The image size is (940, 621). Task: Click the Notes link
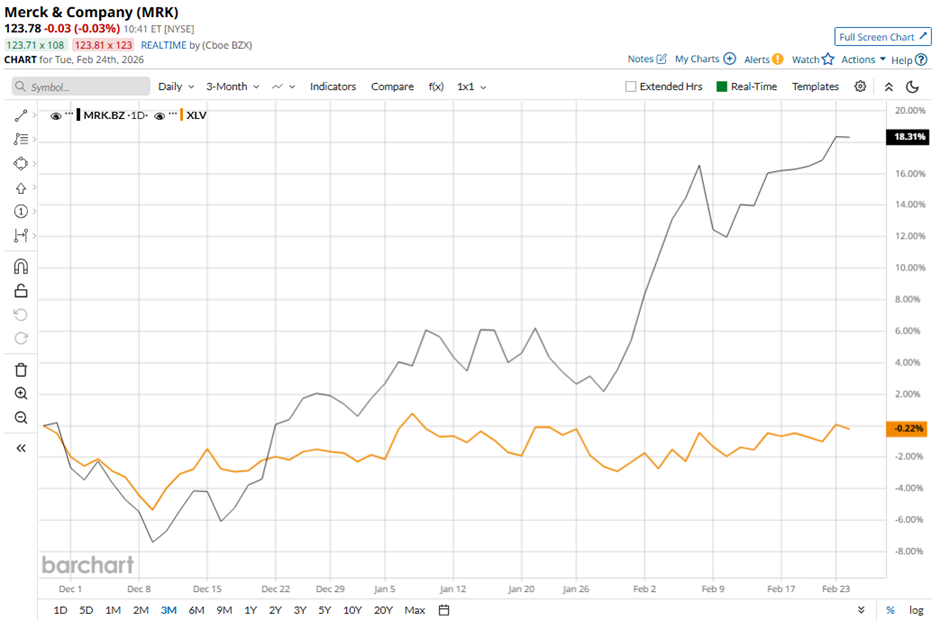pos(640,59)
